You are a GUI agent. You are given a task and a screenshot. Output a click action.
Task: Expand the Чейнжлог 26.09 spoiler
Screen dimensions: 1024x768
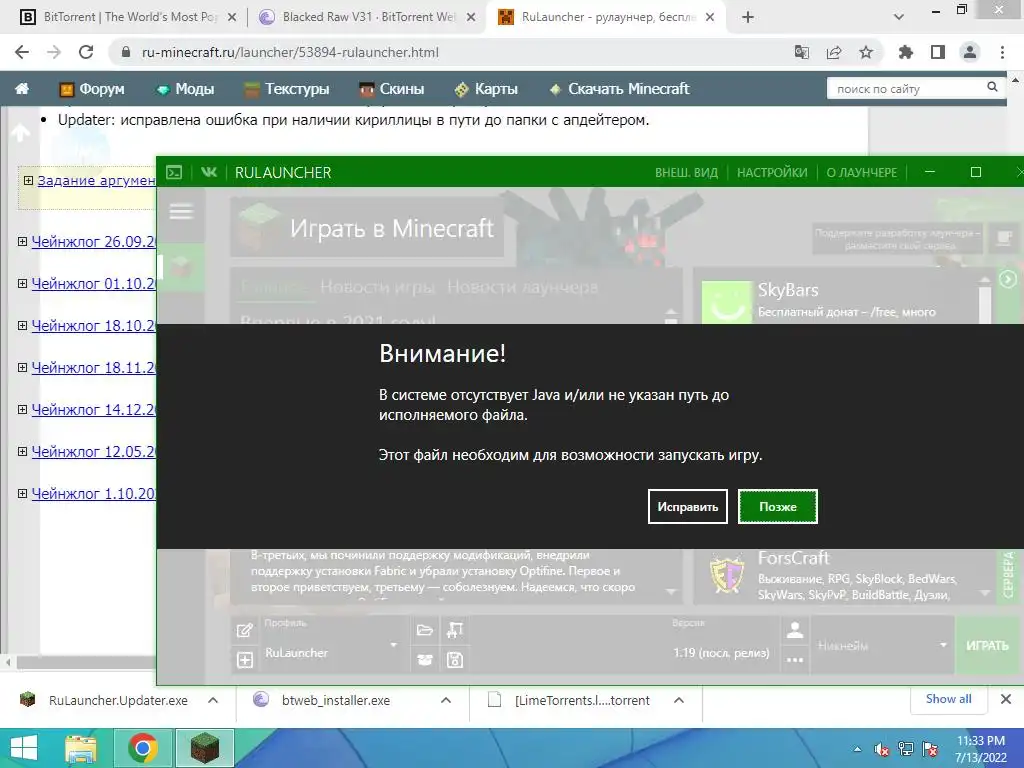coord(22,242)
